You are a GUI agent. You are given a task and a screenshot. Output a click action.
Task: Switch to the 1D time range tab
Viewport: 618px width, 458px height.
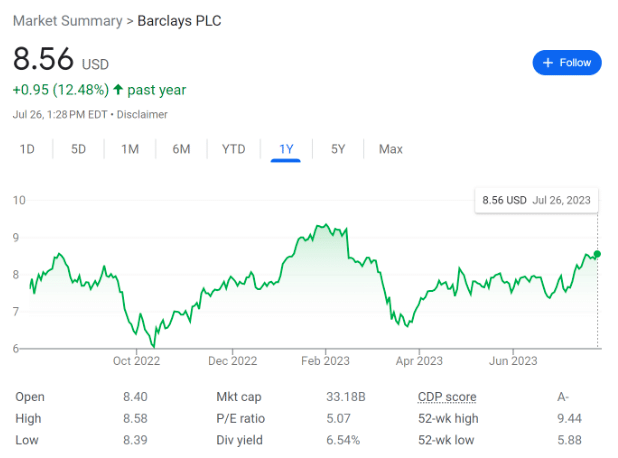(x=27, y=149)
